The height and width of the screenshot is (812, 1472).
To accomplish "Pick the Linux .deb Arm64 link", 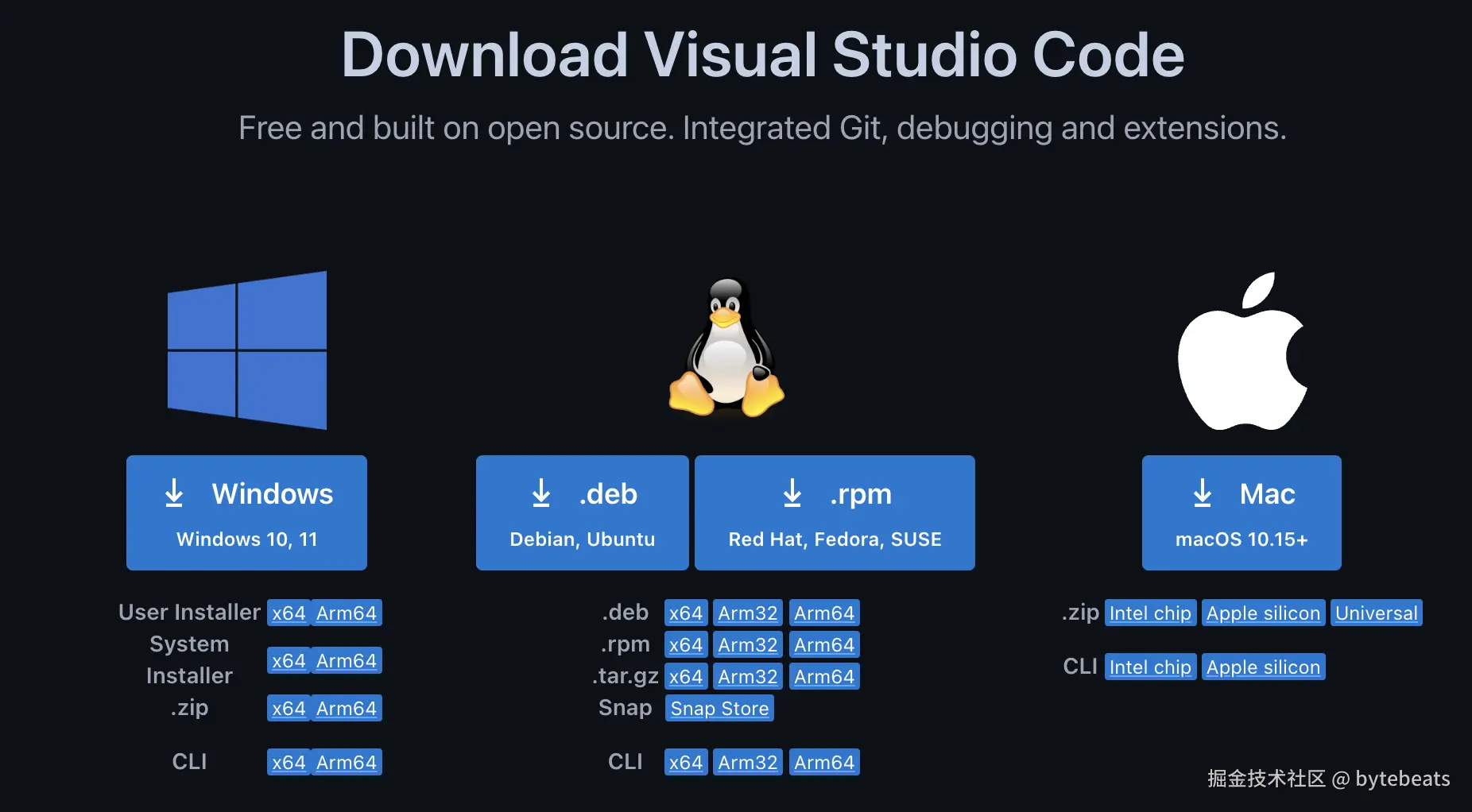I will coord(824,613).
